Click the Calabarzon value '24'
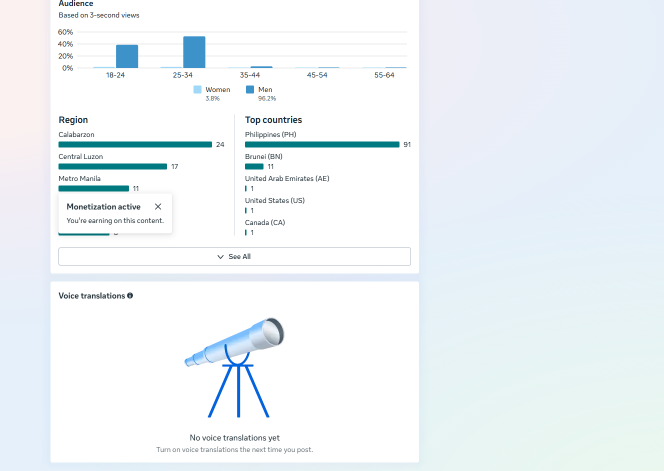 (220, 144)
